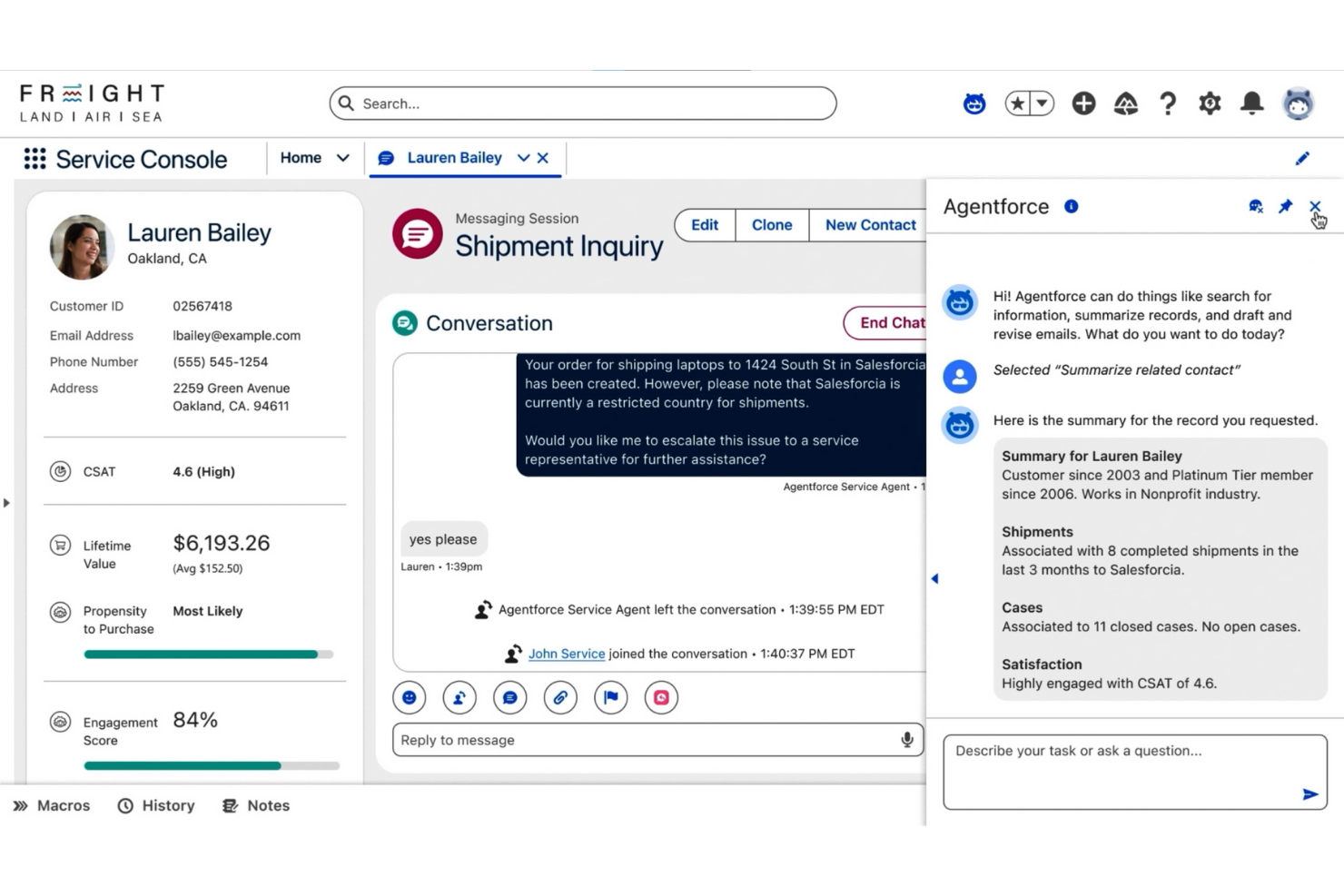Click the attachment paperclip icon
Viewport: 1344px width, 896px height.
click(x=560, y=697)
